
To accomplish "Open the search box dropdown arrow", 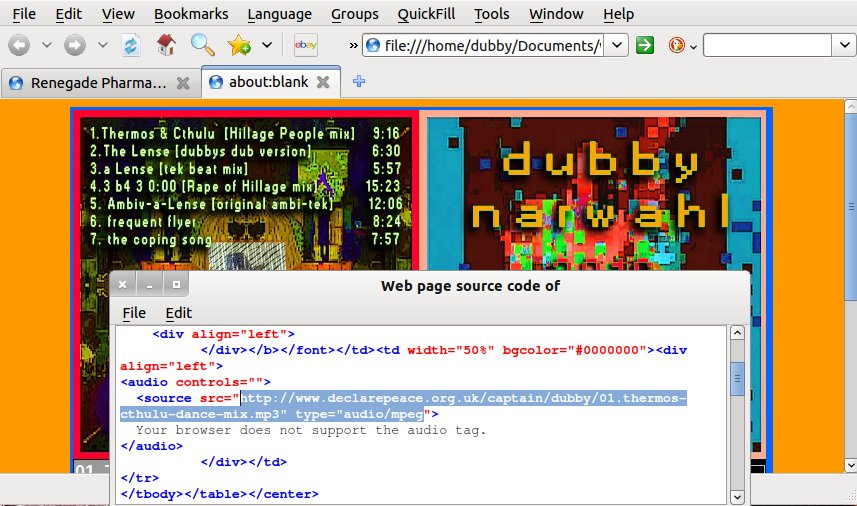I will pyautogui.click(x=844, y=46).
